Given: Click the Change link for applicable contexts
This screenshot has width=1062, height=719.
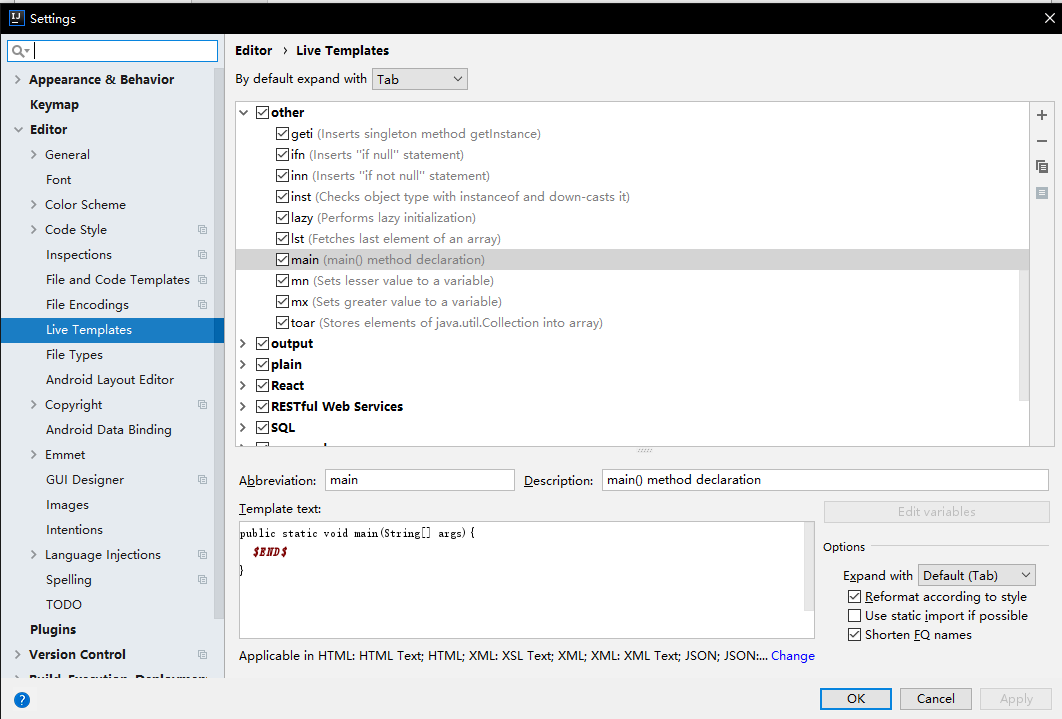Looking at the screenshot, I should [x=792, y=655].
